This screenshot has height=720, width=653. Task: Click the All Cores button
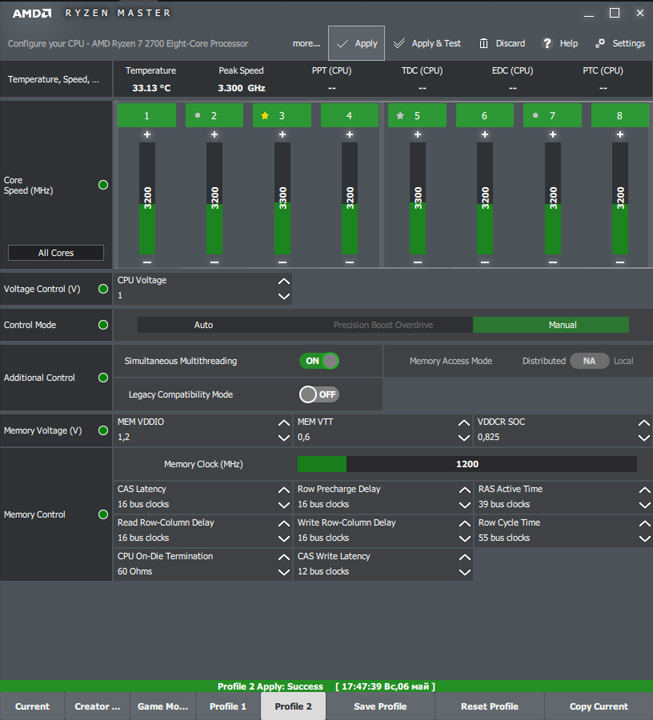pos(56,253)
